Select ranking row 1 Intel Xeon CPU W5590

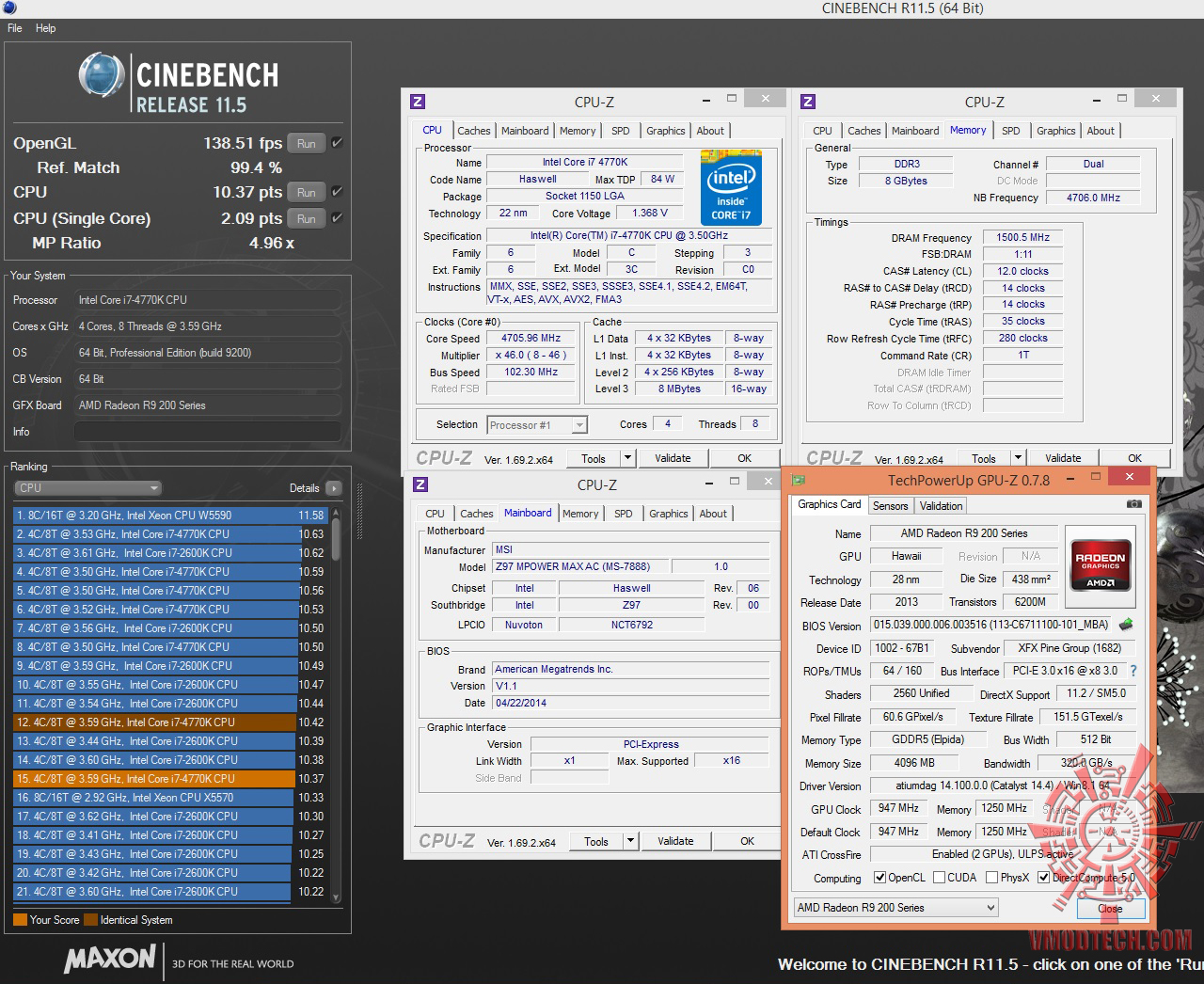(170, 516)
